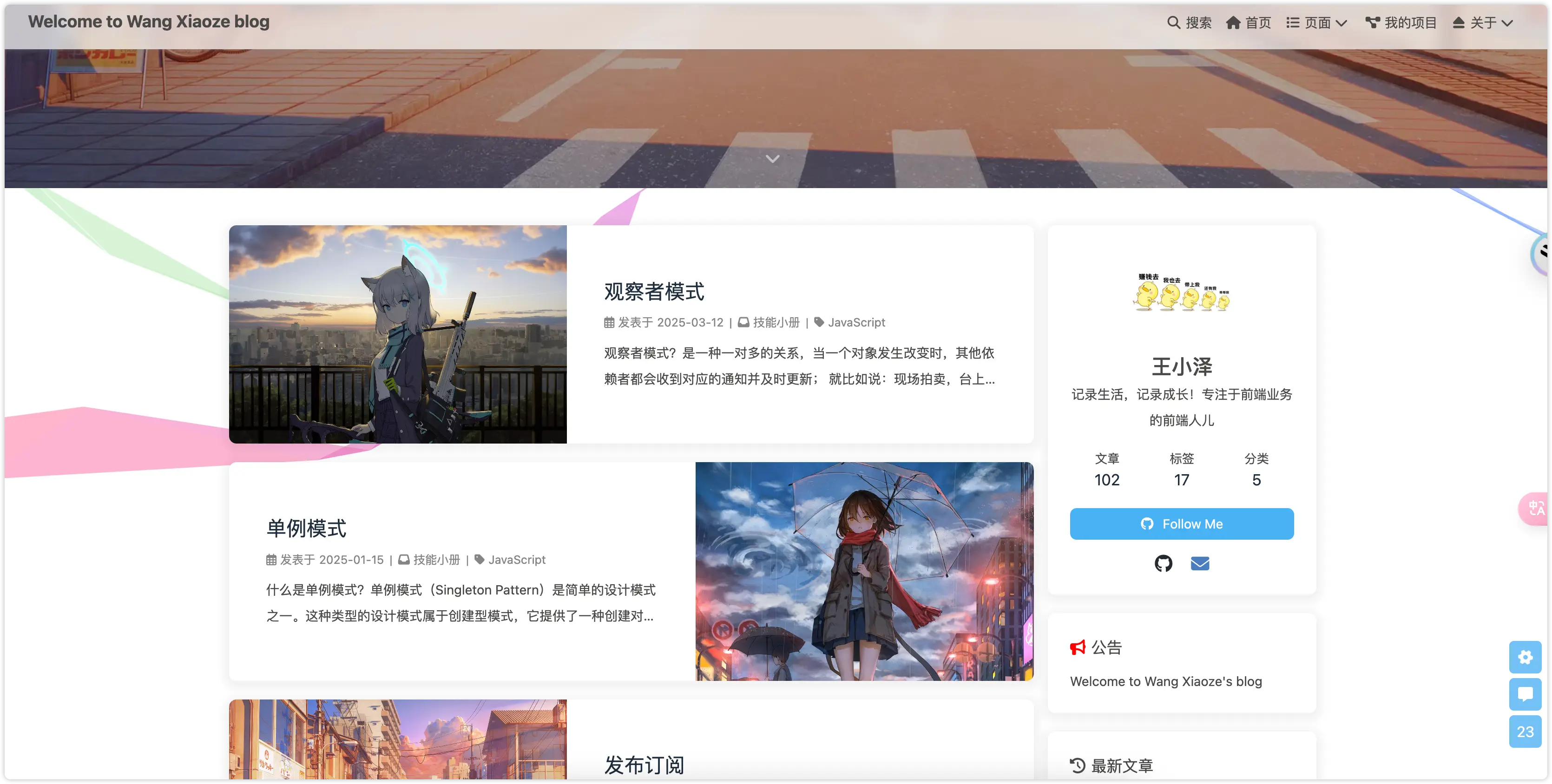This screenshot has height=784, width=1552.
Task: Click the scroll-down chevron on banner
Action: click(x=772, y=158)
